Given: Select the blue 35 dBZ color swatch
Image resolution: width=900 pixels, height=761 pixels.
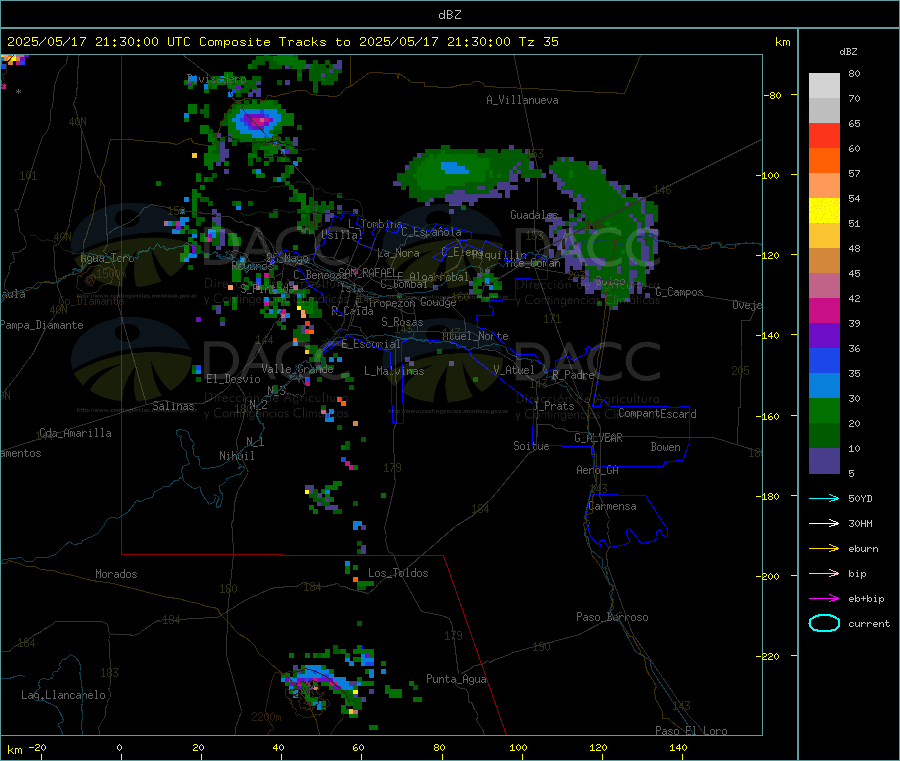Looking at the screenshot, I should (x=824, y=360).
